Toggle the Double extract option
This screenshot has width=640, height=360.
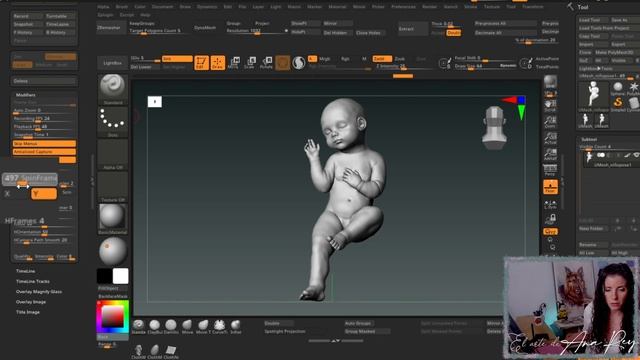[x=453, y=33]
